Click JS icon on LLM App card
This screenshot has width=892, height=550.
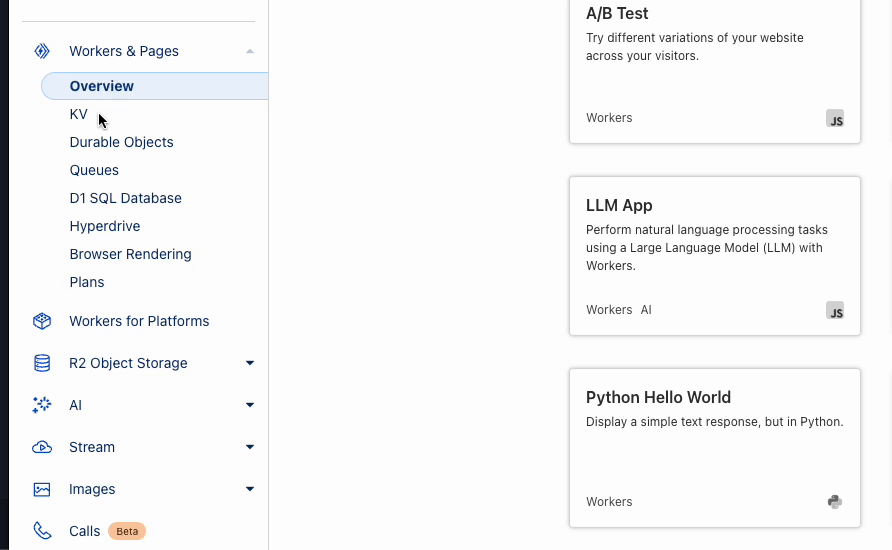point(835,311)
